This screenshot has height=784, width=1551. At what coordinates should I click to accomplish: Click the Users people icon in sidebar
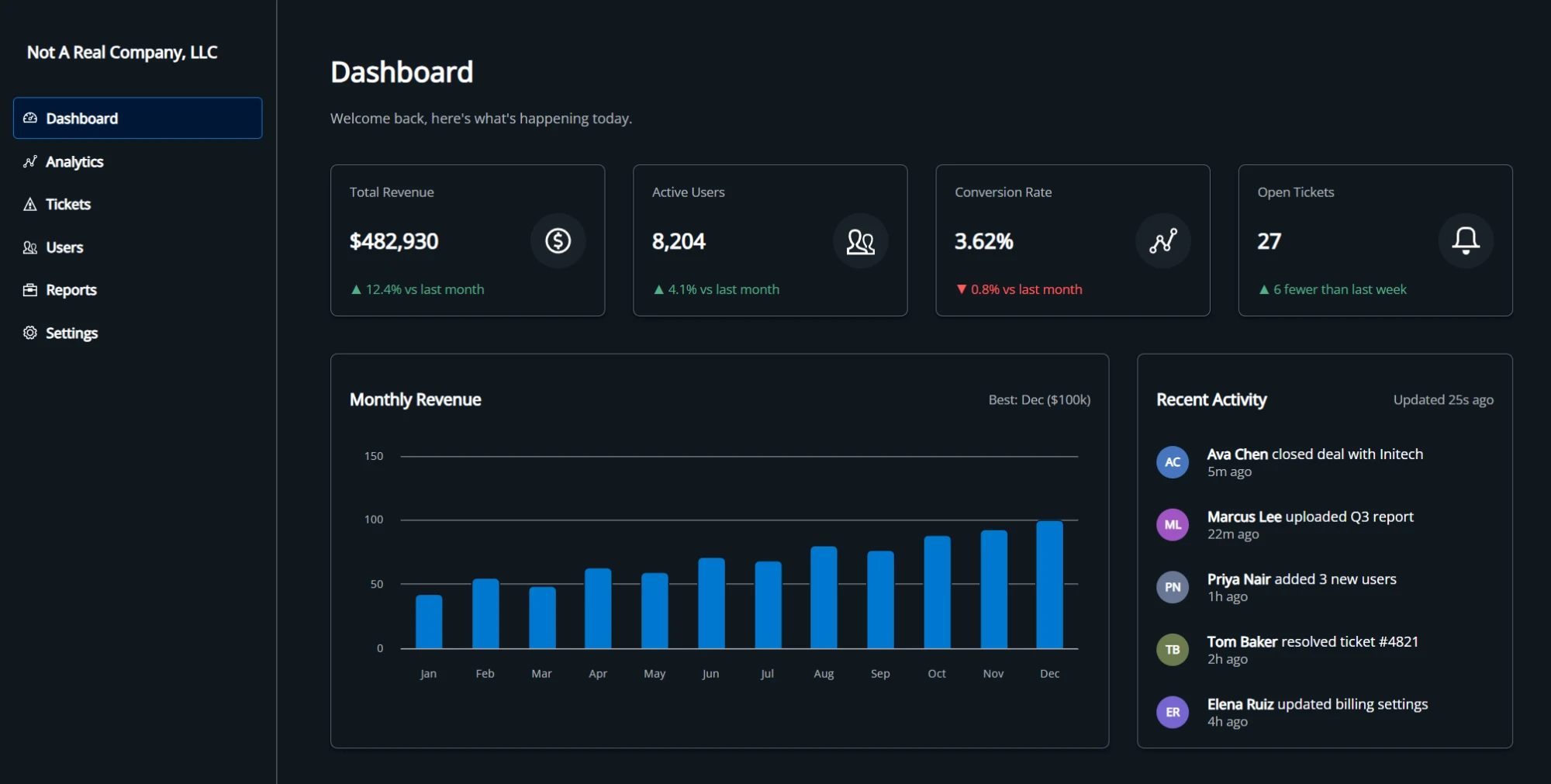click(30, 247)
